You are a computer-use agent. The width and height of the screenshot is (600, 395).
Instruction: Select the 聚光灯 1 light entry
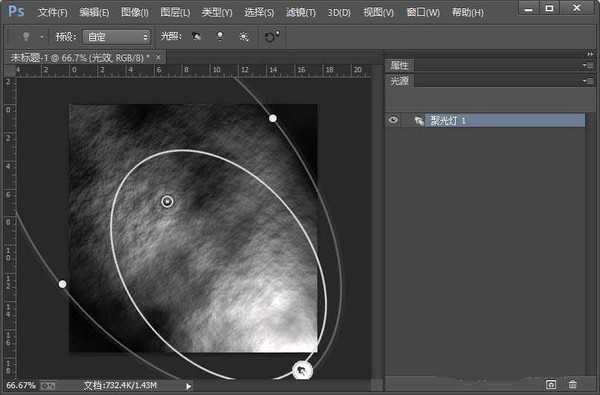[x=505, y=121]
